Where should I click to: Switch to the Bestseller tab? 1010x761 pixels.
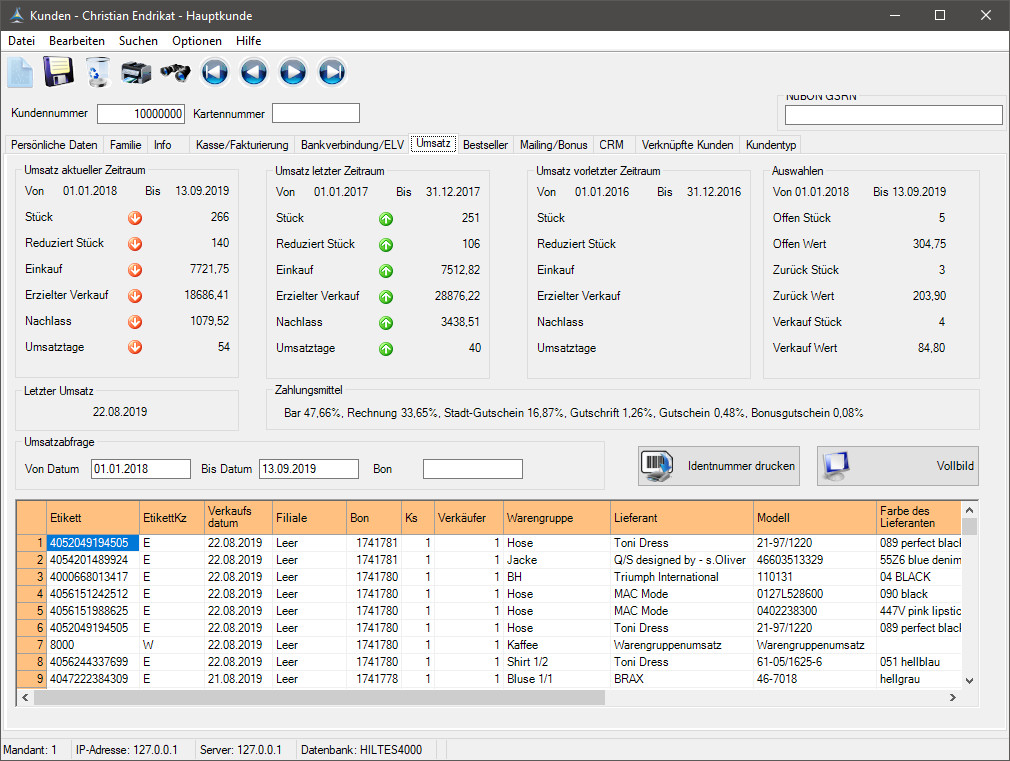click(x=486, y=145)
